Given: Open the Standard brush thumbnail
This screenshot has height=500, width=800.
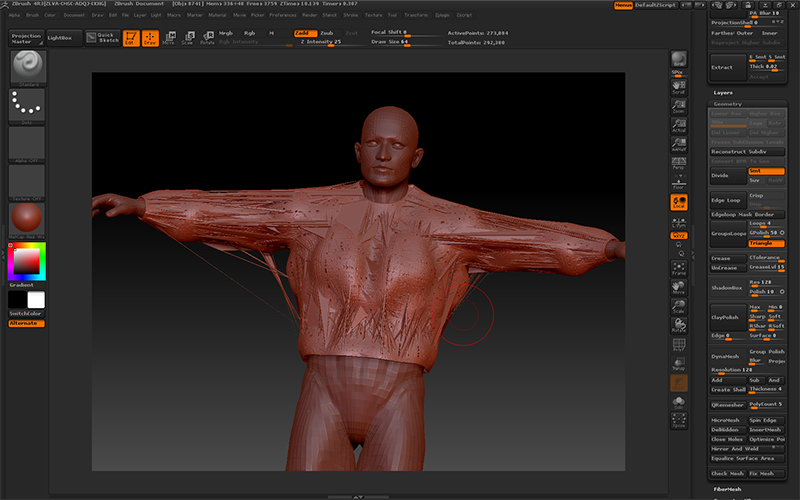Looking at the screenshot, I should point(28,68).
